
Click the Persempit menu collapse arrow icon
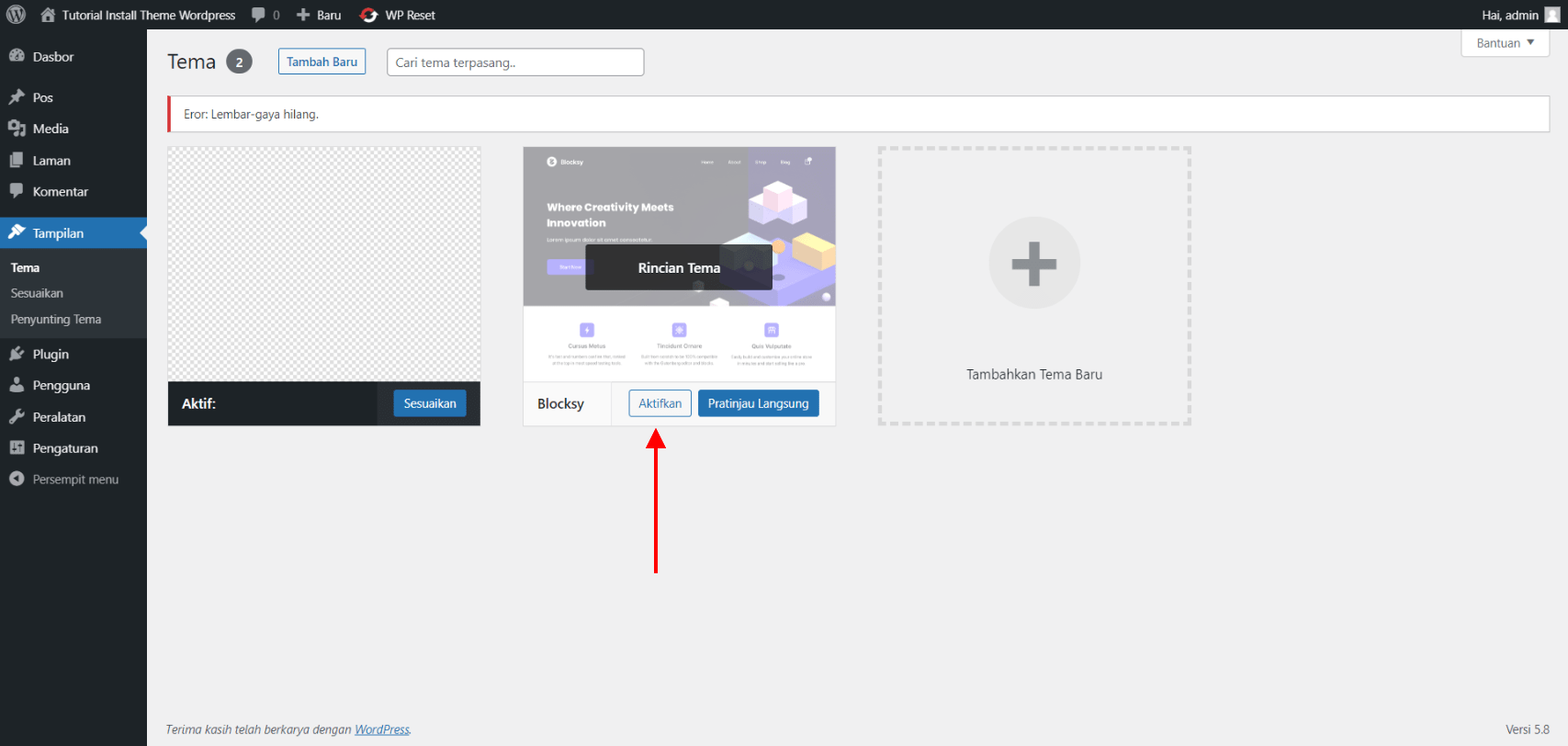17,479
